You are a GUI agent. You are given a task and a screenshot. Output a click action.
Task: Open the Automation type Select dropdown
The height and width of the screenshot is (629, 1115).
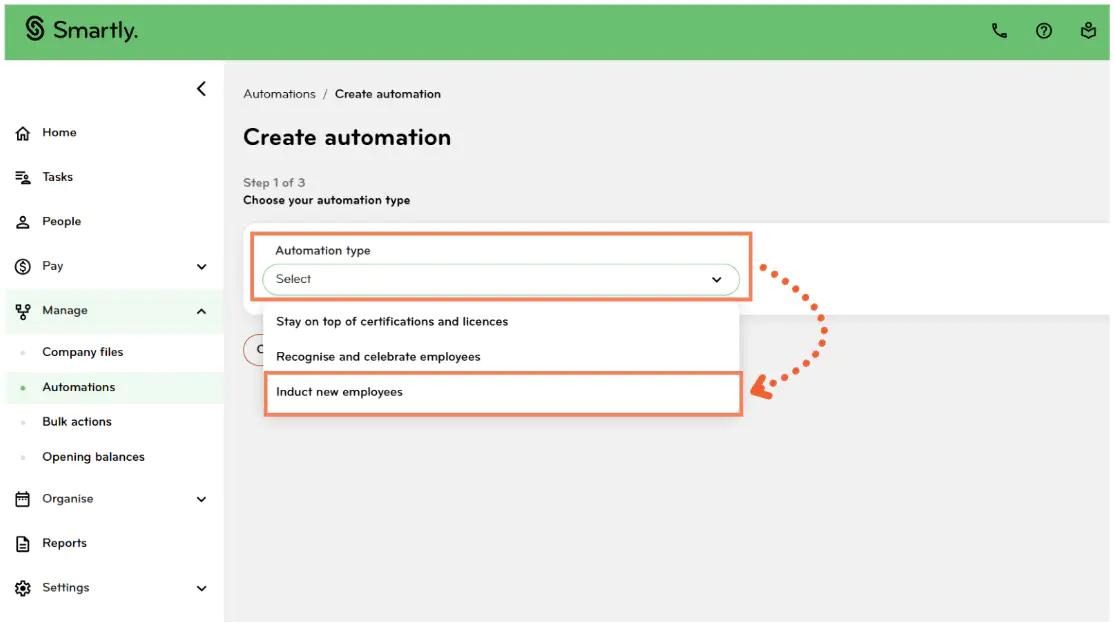(x=501, y=279)
